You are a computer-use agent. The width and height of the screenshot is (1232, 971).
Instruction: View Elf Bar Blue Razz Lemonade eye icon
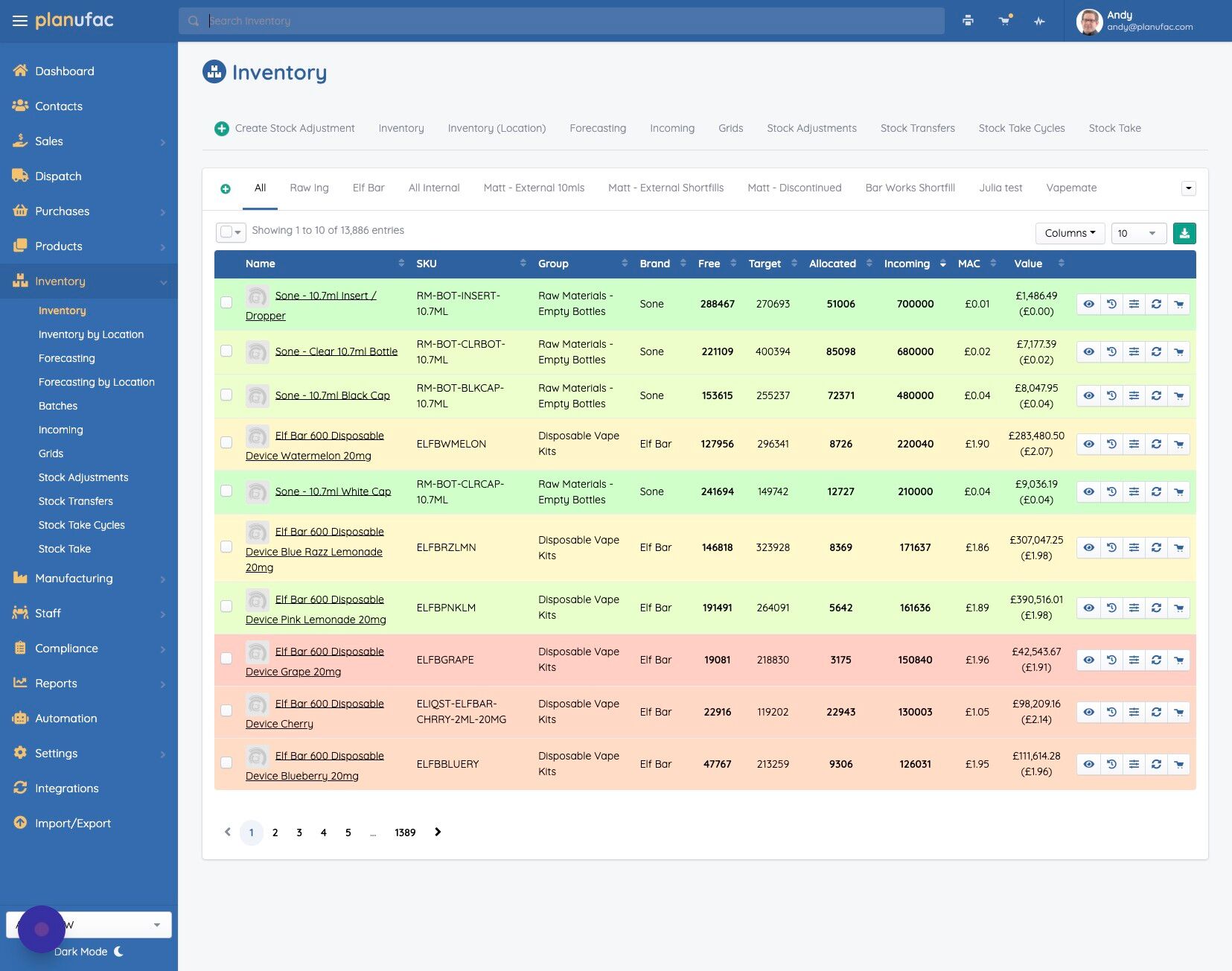[x=1088, y=547]
